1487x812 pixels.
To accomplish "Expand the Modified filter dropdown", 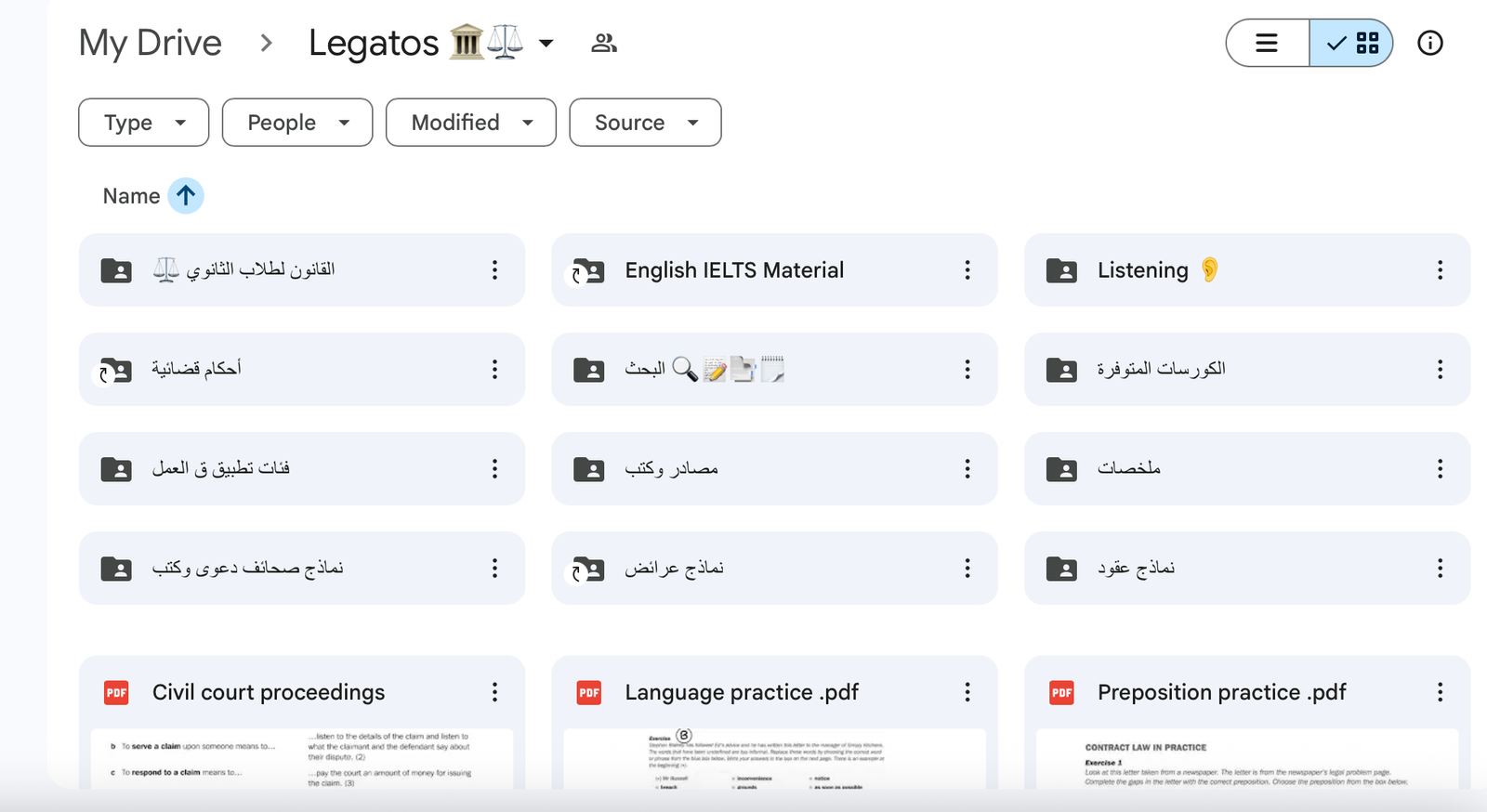I will click(x=471, y=123).
